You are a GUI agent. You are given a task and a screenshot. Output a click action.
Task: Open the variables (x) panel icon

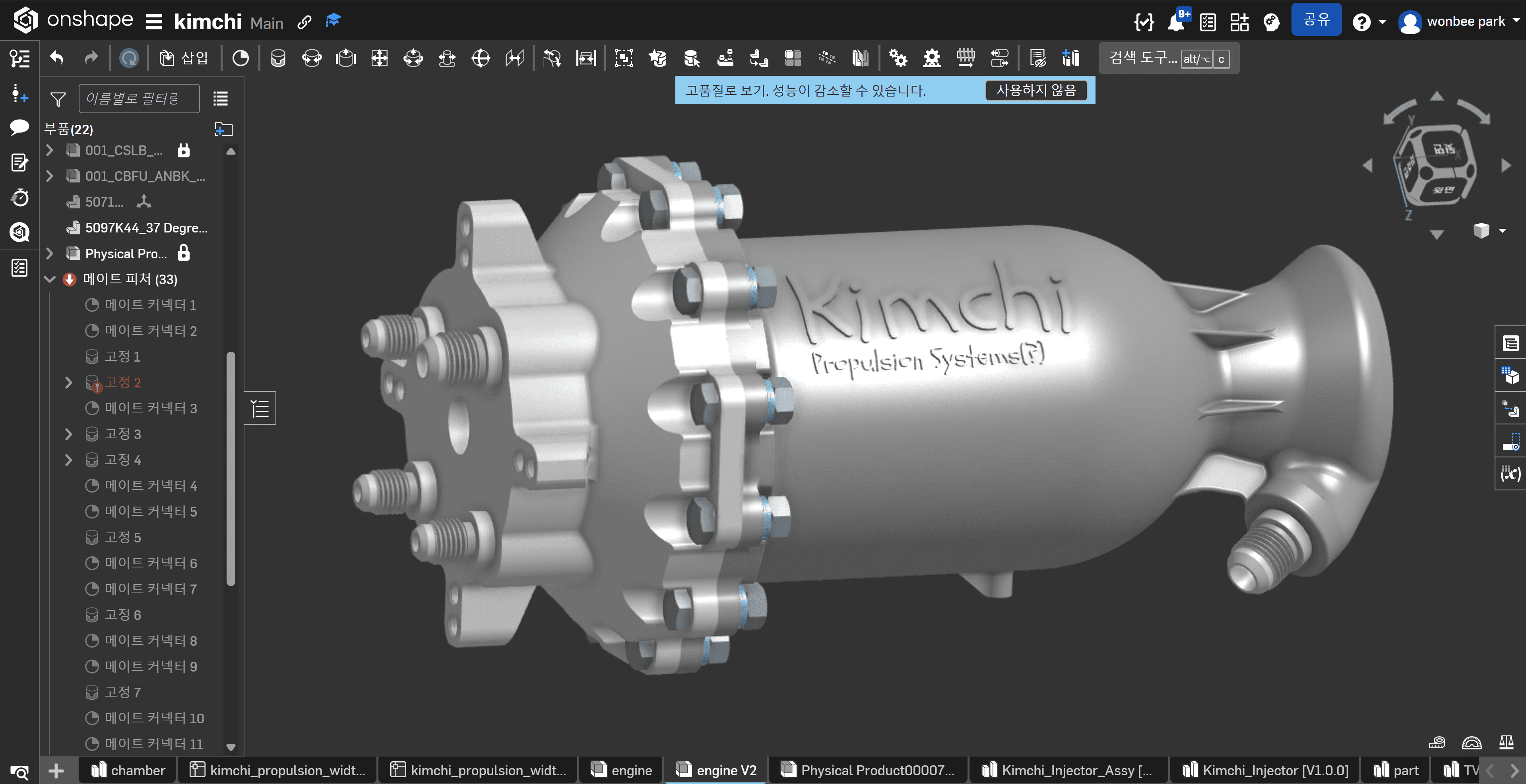pos(1510,474)
